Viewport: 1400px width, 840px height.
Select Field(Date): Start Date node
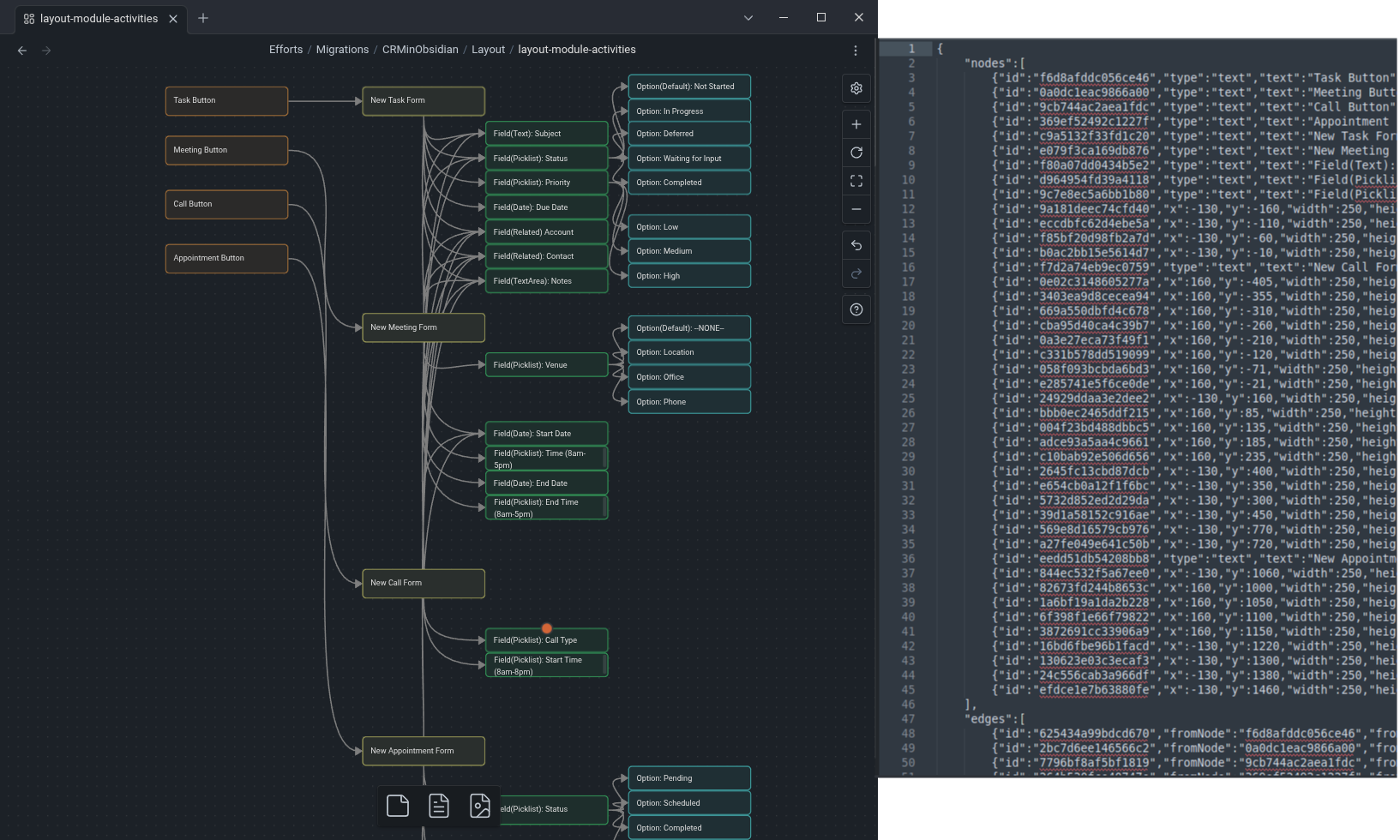[x=547, y=434]
